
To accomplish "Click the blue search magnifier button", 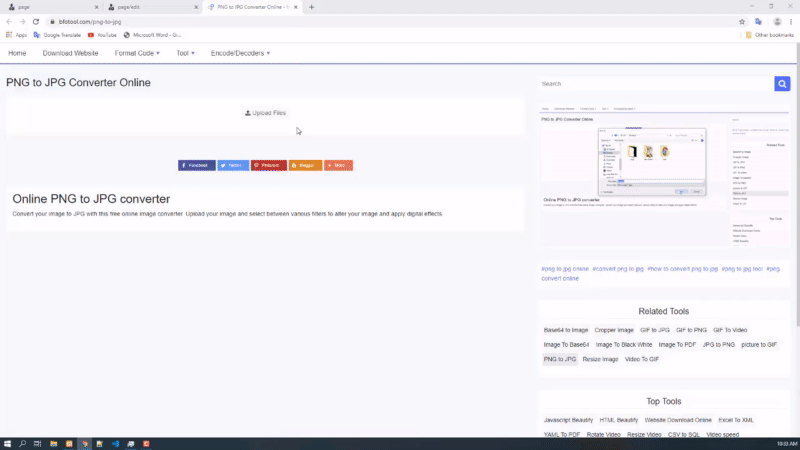I will point(782,84).
